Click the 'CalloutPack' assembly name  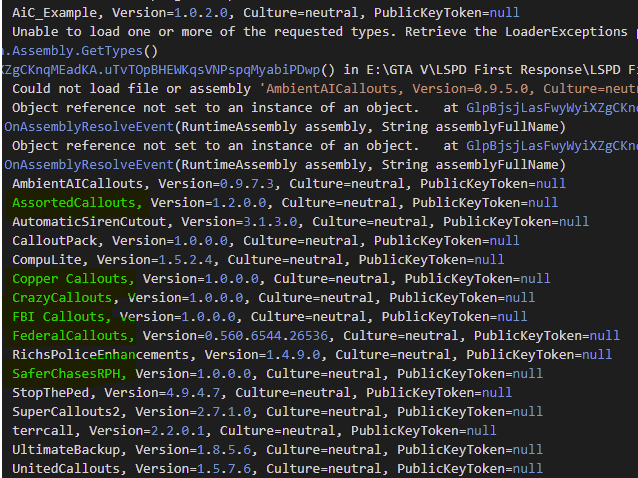[55, 240]
